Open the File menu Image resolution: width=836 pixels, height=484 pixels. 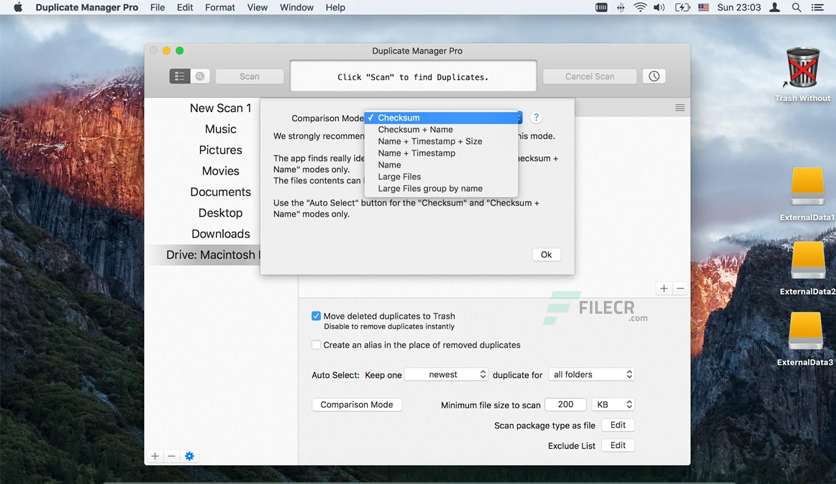(x=157, y=7)
